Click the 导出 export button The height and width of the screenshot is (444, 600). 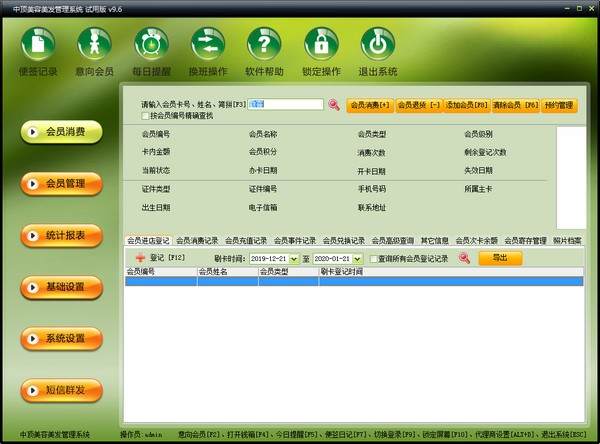click(x=500, y=258)
